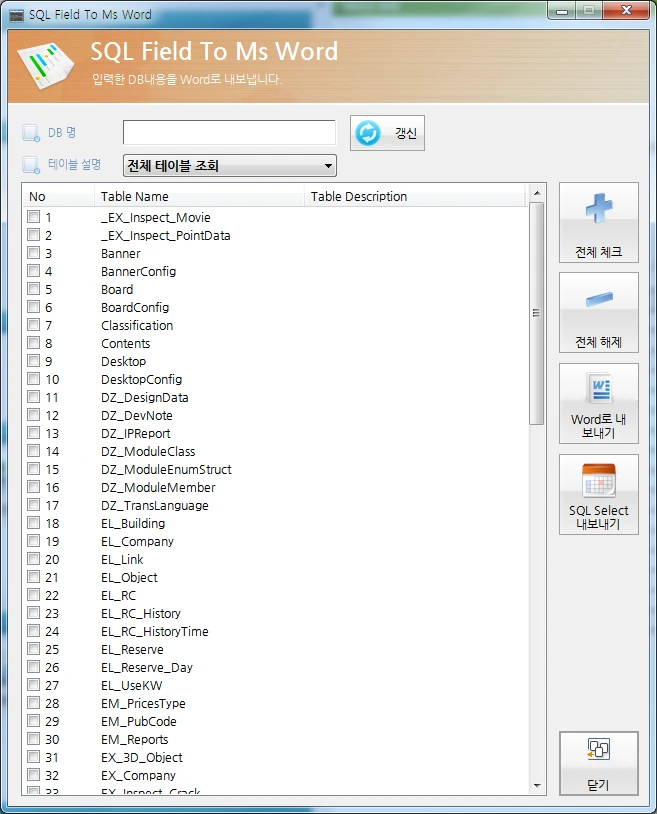Click the vertical scrollbar thumb
Viewport: 657px width, 814px height.
(537, 314)
